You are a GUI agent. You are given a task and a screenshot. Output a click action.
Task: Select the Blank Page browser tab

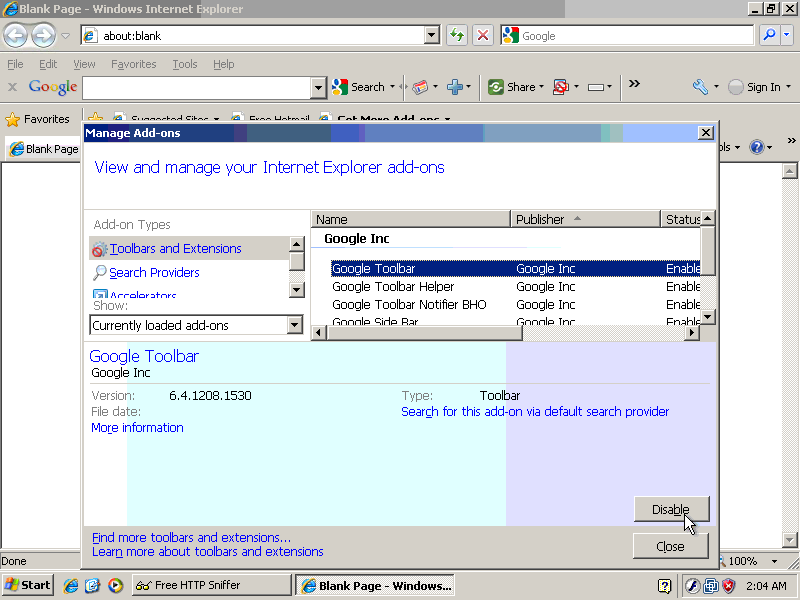click(x=44, y=149)
